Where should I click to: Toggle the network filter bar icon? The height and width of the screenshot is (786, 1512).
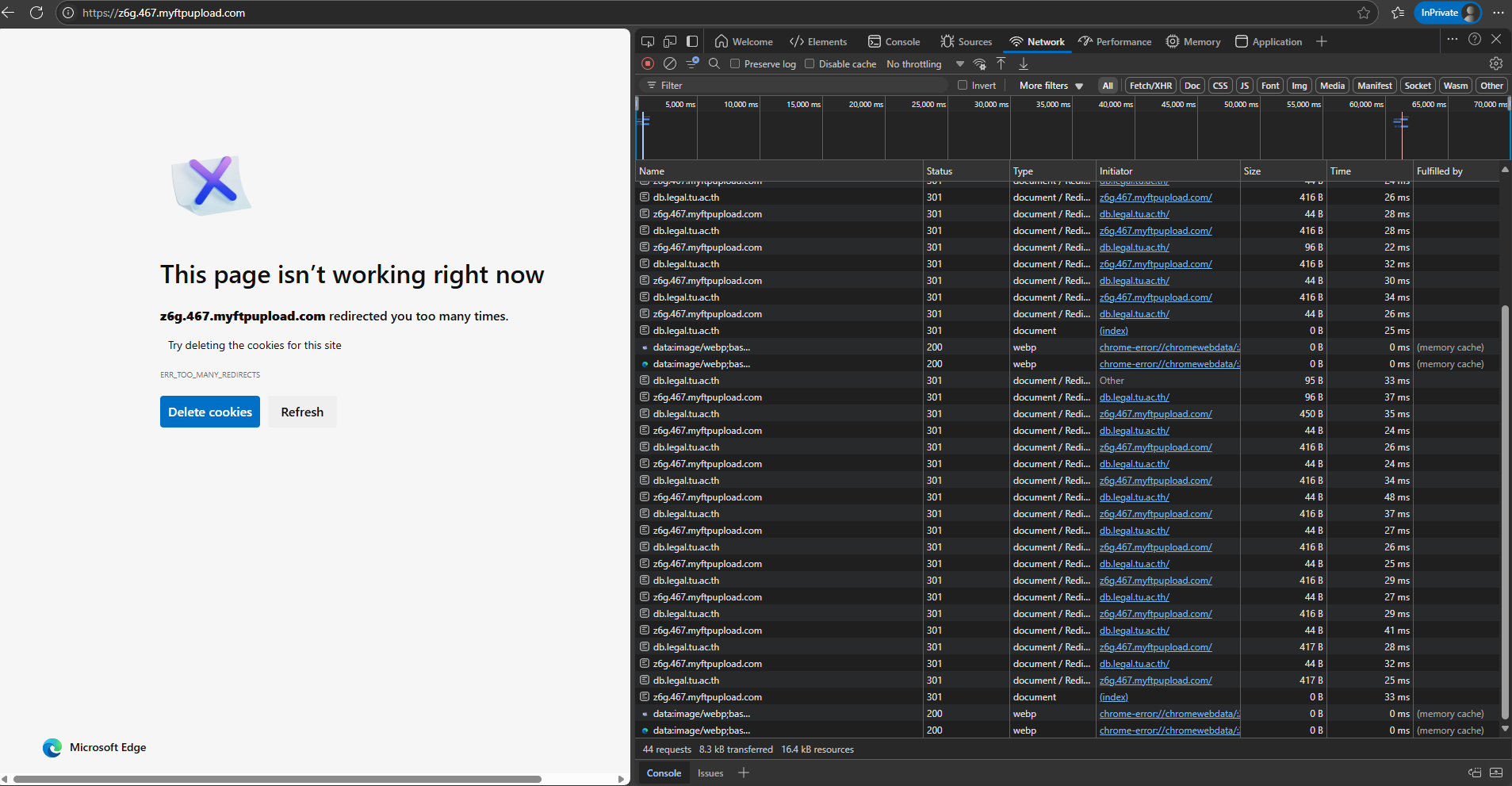pos(692,63)
